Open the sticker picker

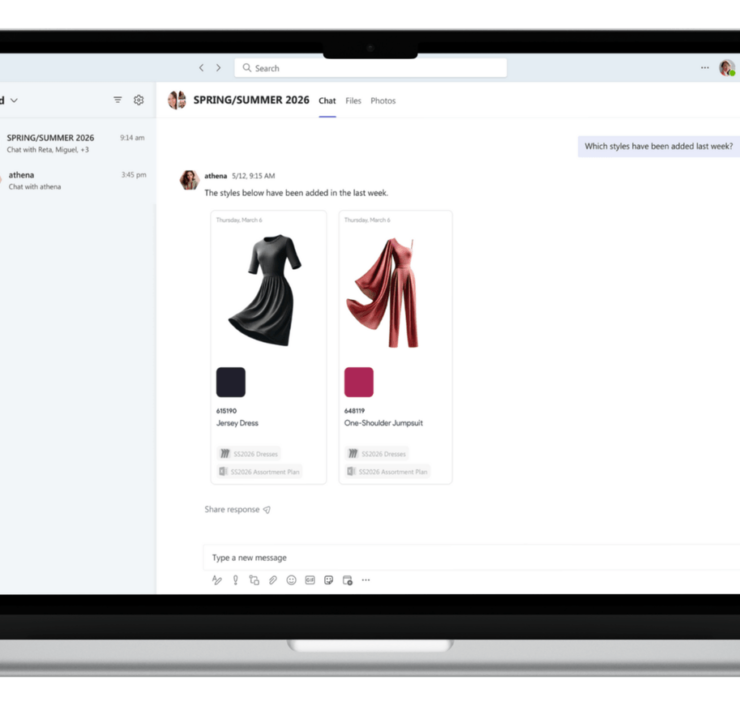tap(328, 580)
